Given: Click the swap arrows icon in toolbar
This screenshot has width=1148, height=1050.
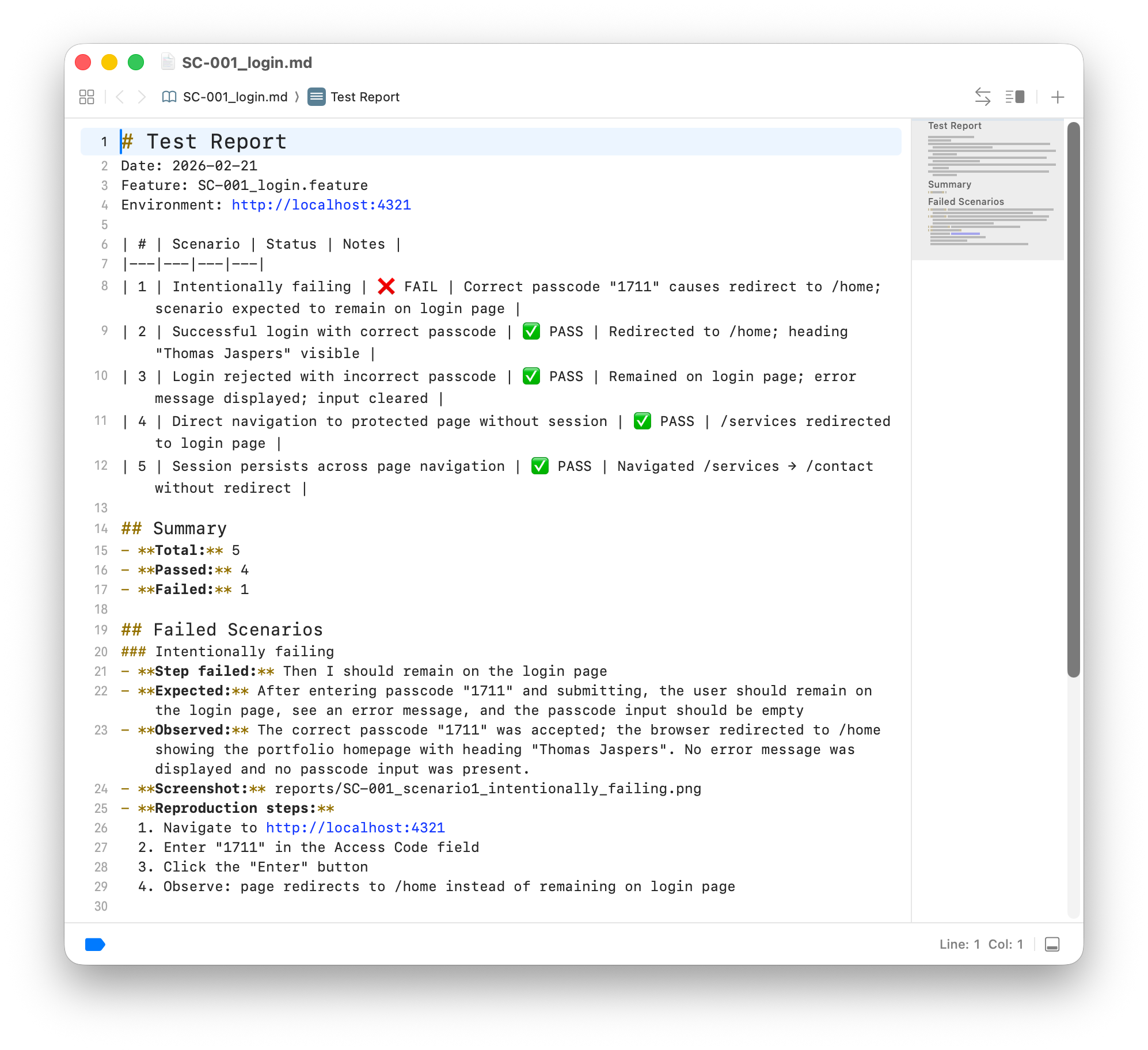Looking at the screenshot, I should click(x=982, y=97).
